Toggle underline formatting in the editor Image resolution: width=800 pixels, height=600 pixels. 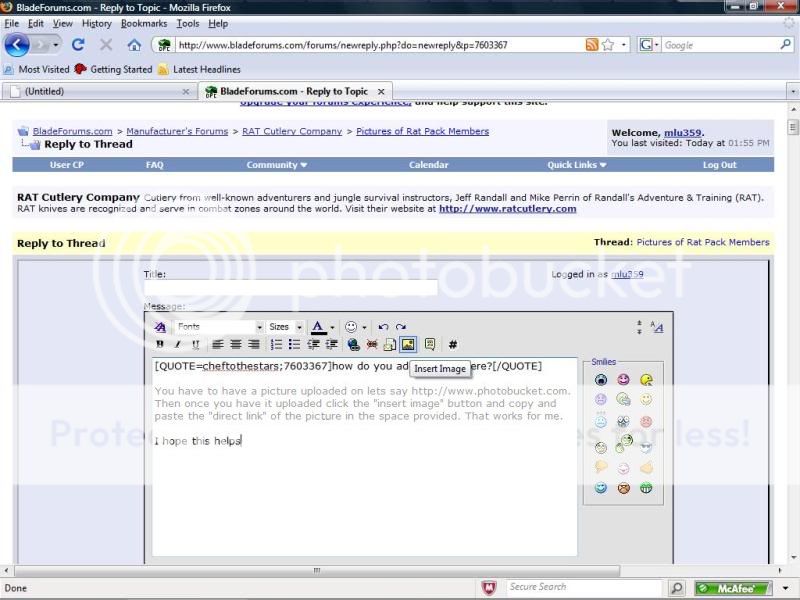coord(195,344)
